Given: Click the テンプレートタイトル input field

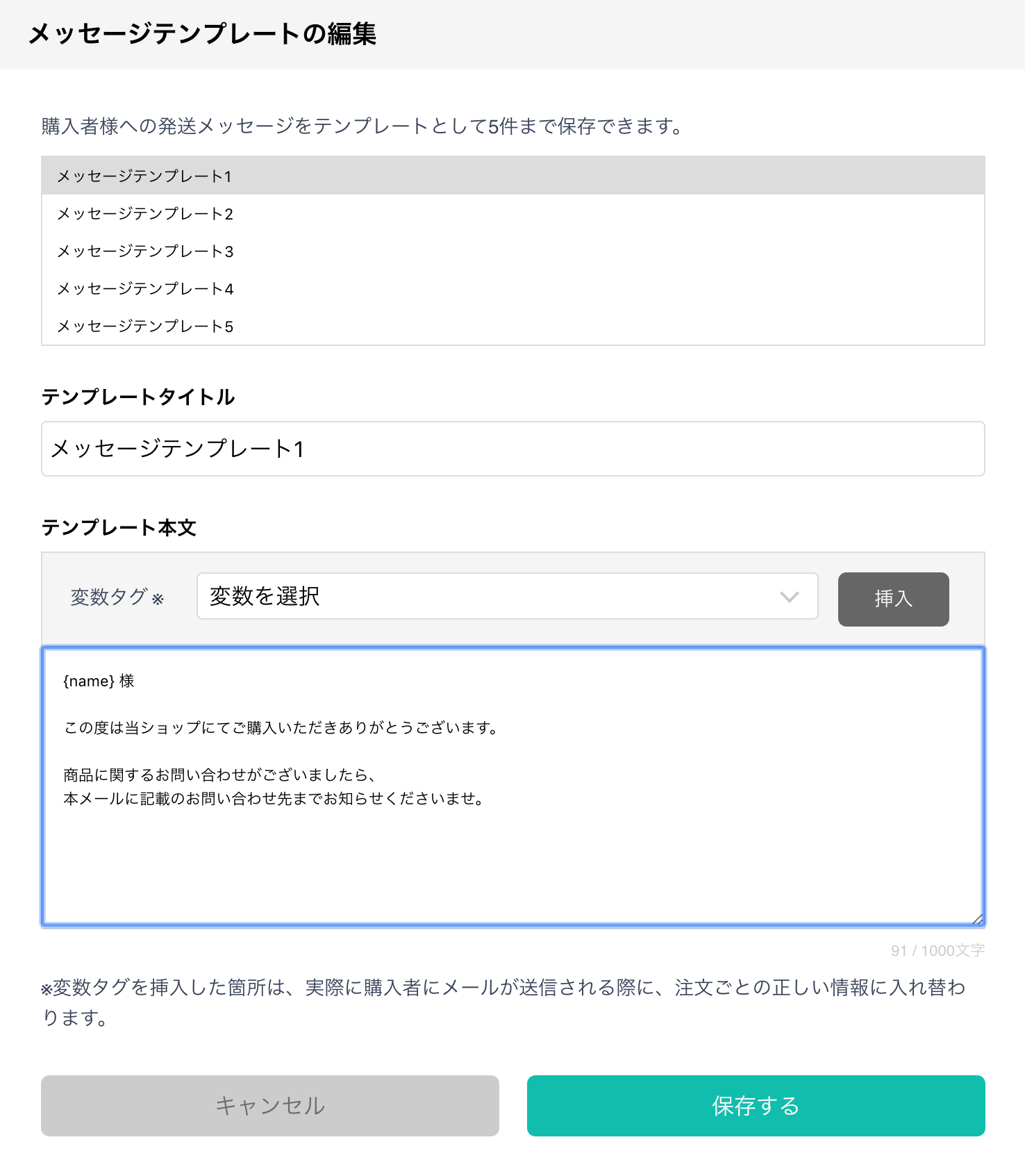Looking at the screenshot, I should [512, 449].
